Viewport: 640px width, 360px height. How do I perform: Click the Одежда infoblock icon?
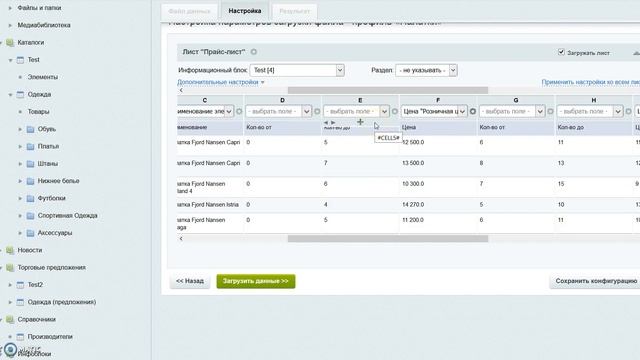point(20,95)
